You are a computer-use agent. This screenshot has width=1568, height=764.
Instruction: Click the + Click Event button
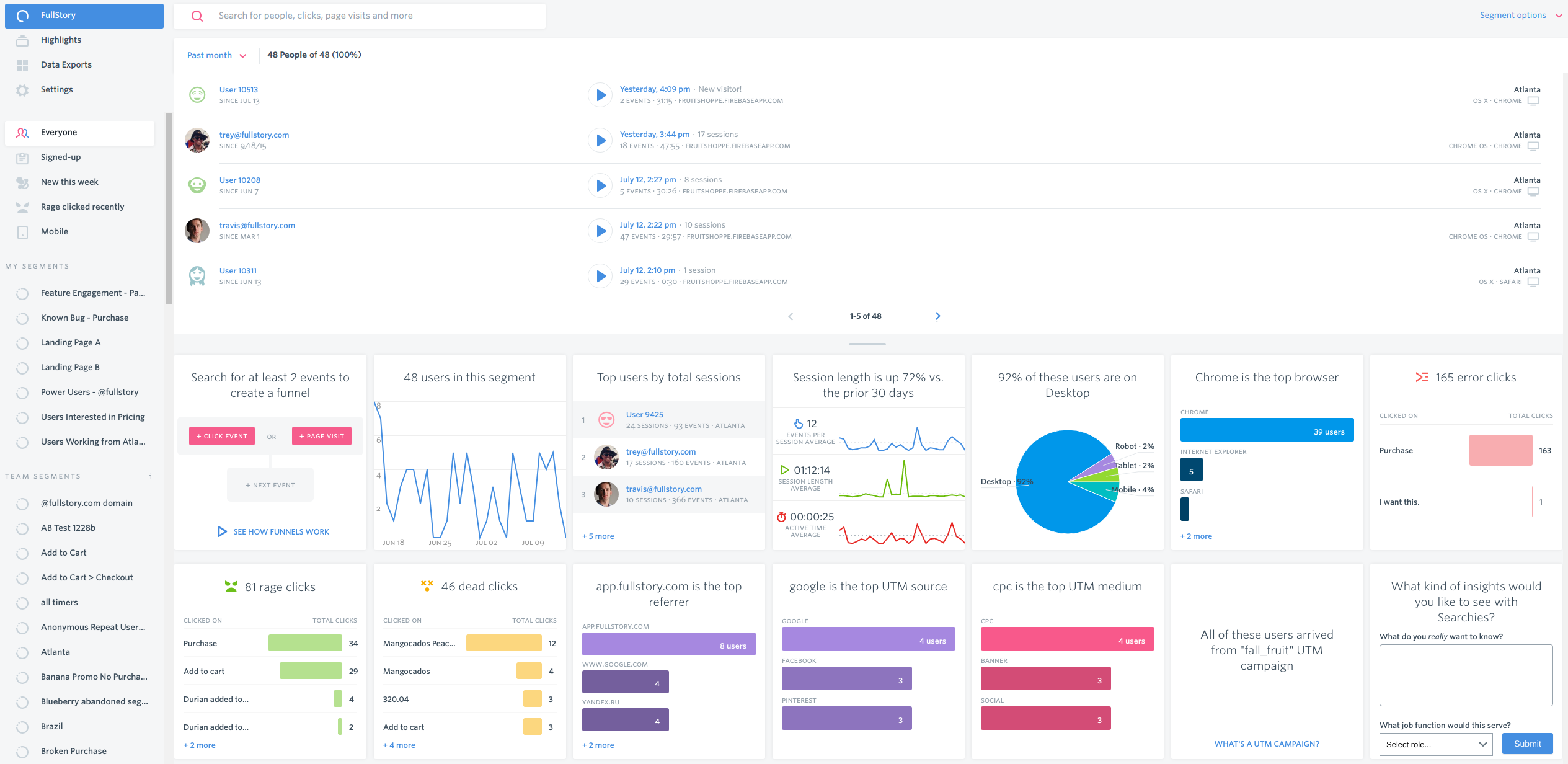click(222, 436)
